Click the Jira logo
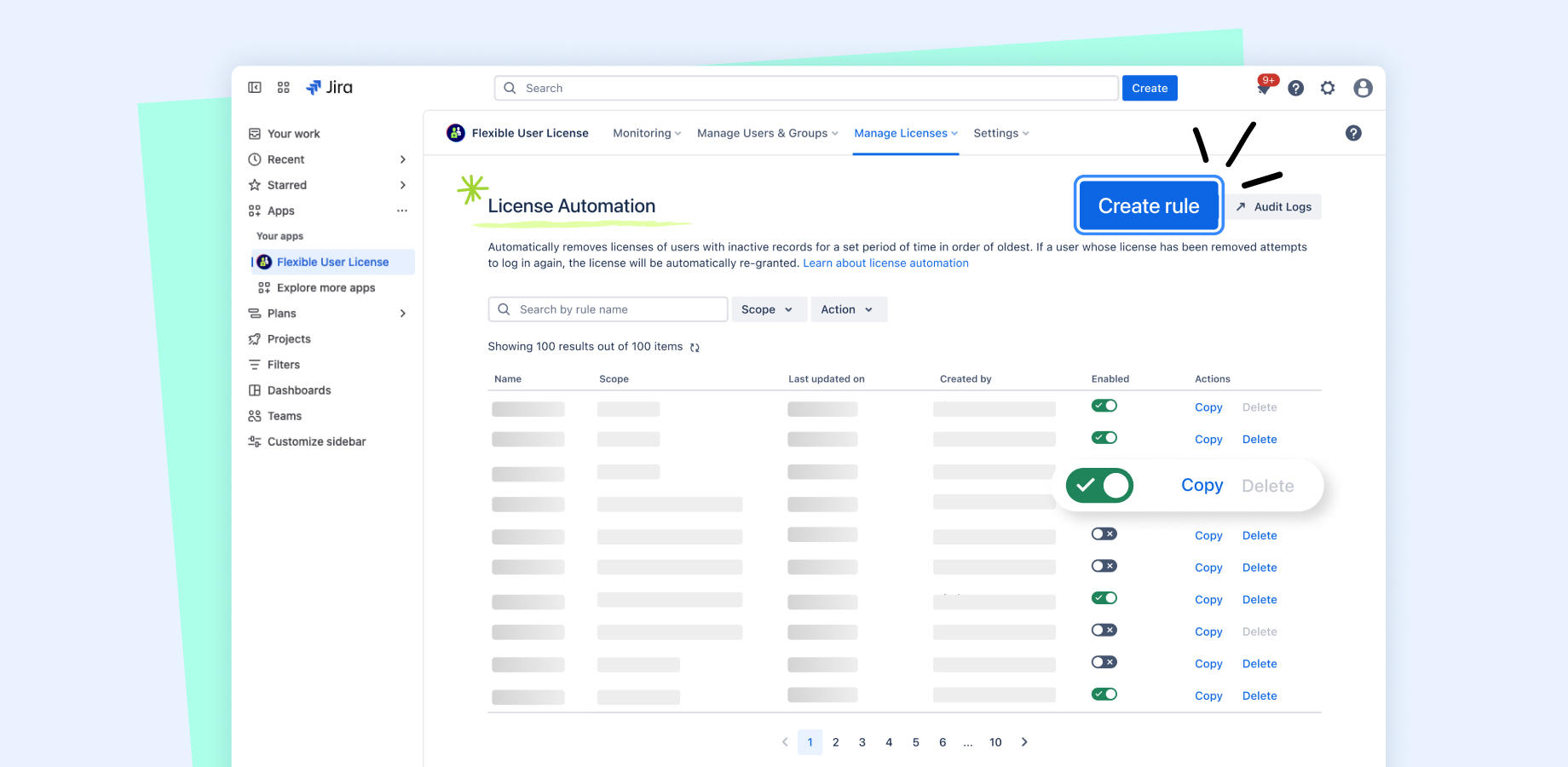This screenshot has width=1568, height=767. [x=330, y=87]
